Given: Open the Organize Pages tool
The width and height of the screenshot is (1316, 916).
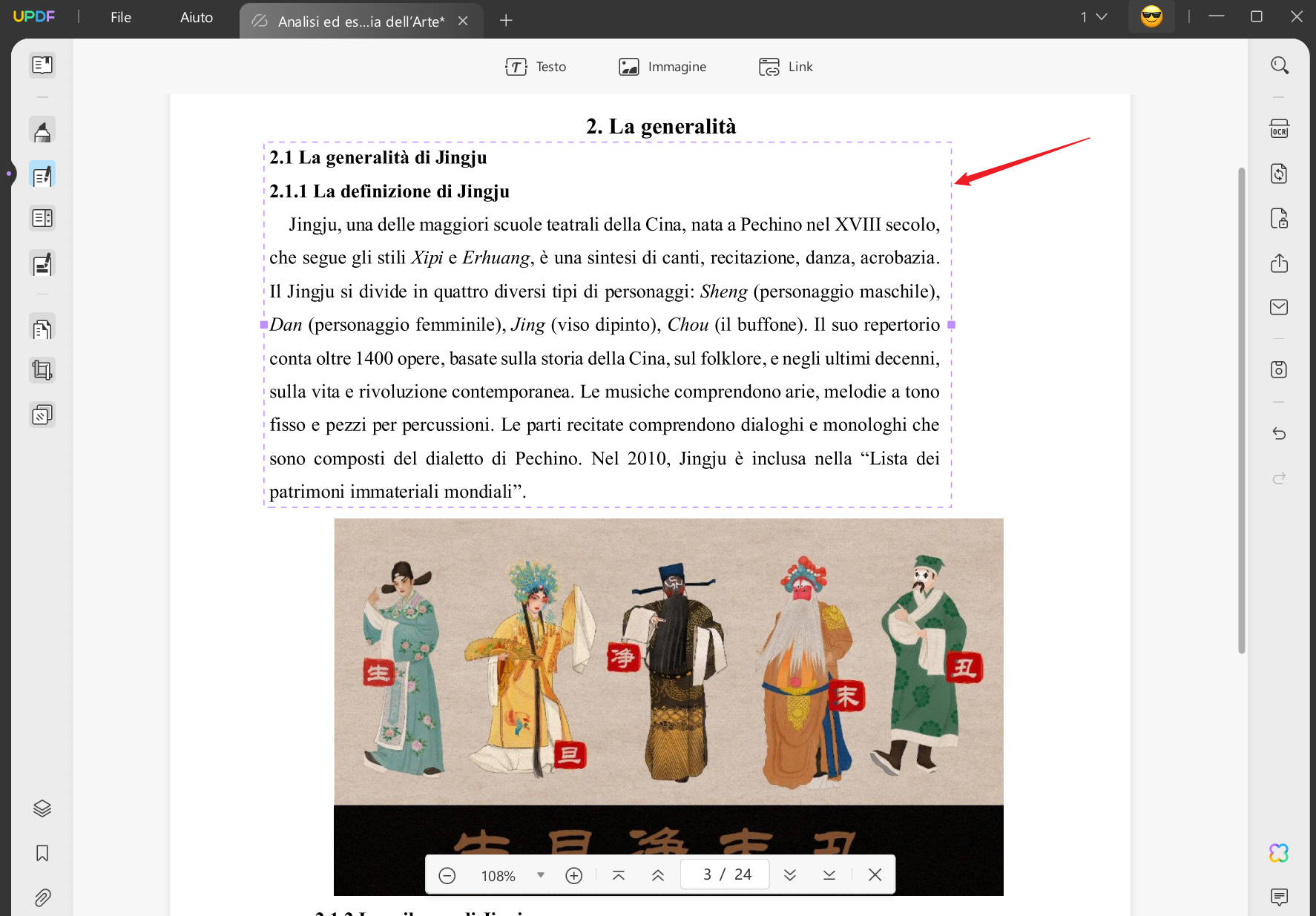Looking at the screenshot, I should 42,327.
